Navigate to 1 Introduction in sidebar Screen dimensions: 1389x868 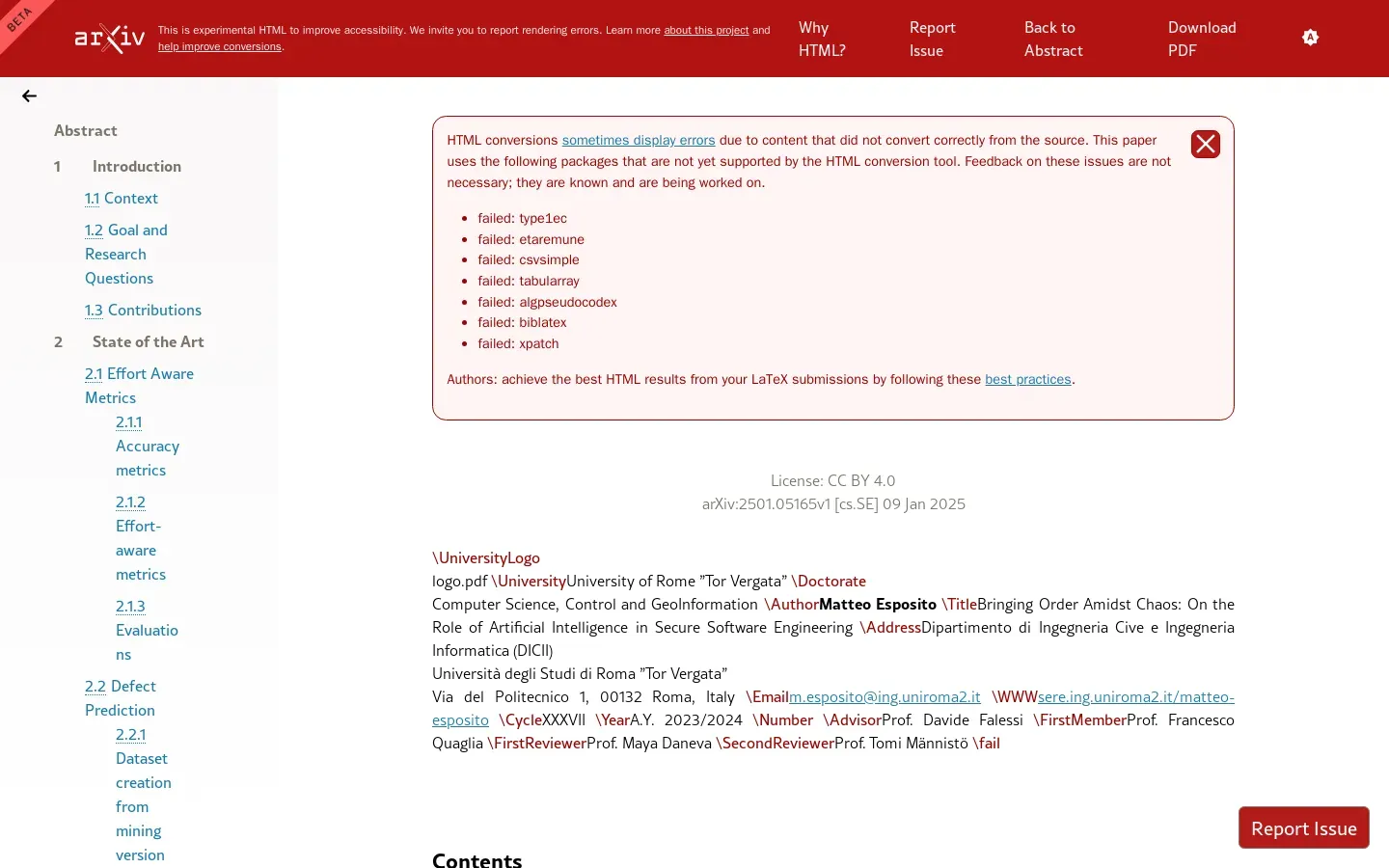pyautogui.click(x=136, y=166)
